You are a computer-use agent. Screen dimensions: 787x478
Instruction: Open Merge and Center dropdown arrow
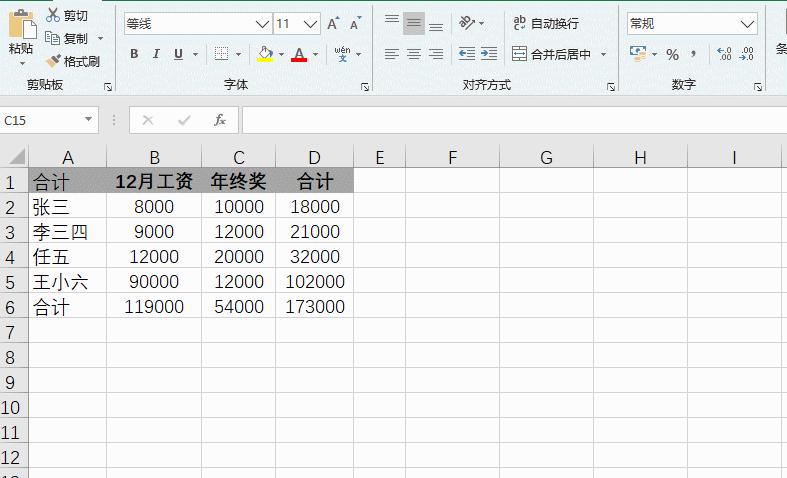click(604, 54)
